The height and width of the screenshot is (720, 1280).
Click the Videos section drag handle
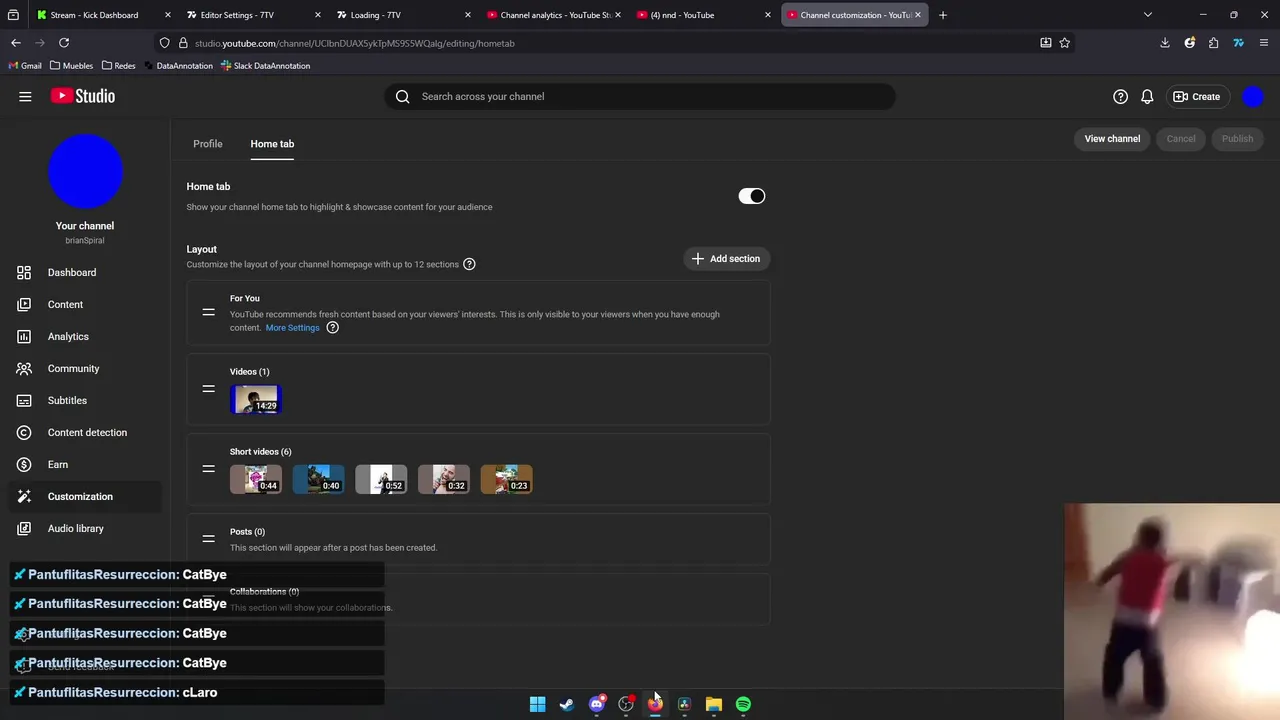(x=208, y=389)
